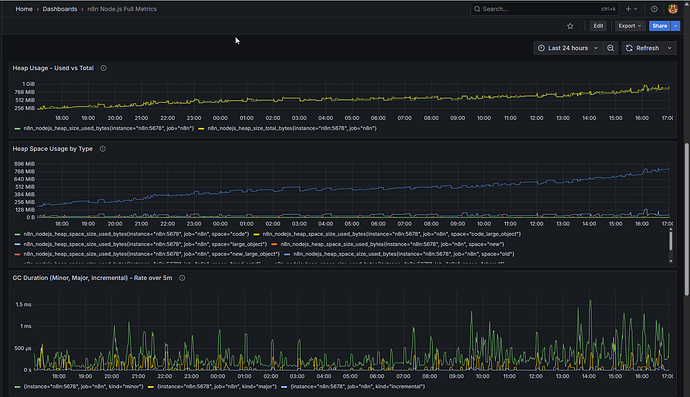Click the Edit dashboard button
The width and height of the screenshot is (690, 397).
(598, 26)
